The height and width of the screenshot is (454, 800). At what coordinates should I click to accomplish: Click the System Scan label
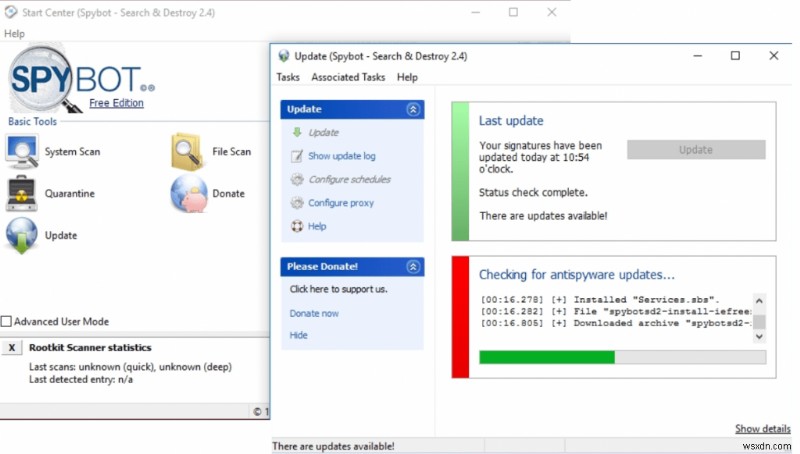[72, 152]
